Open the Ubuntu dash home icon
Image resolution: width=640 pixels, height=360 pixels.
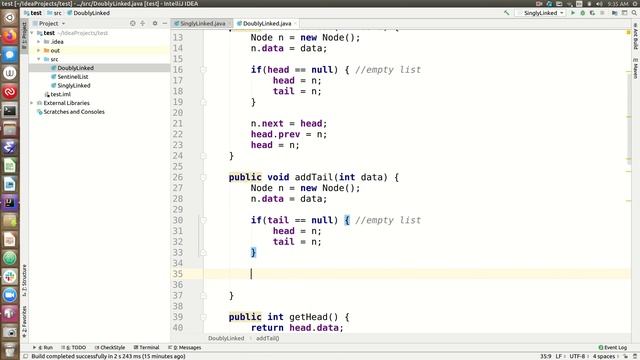coord(9,17)
